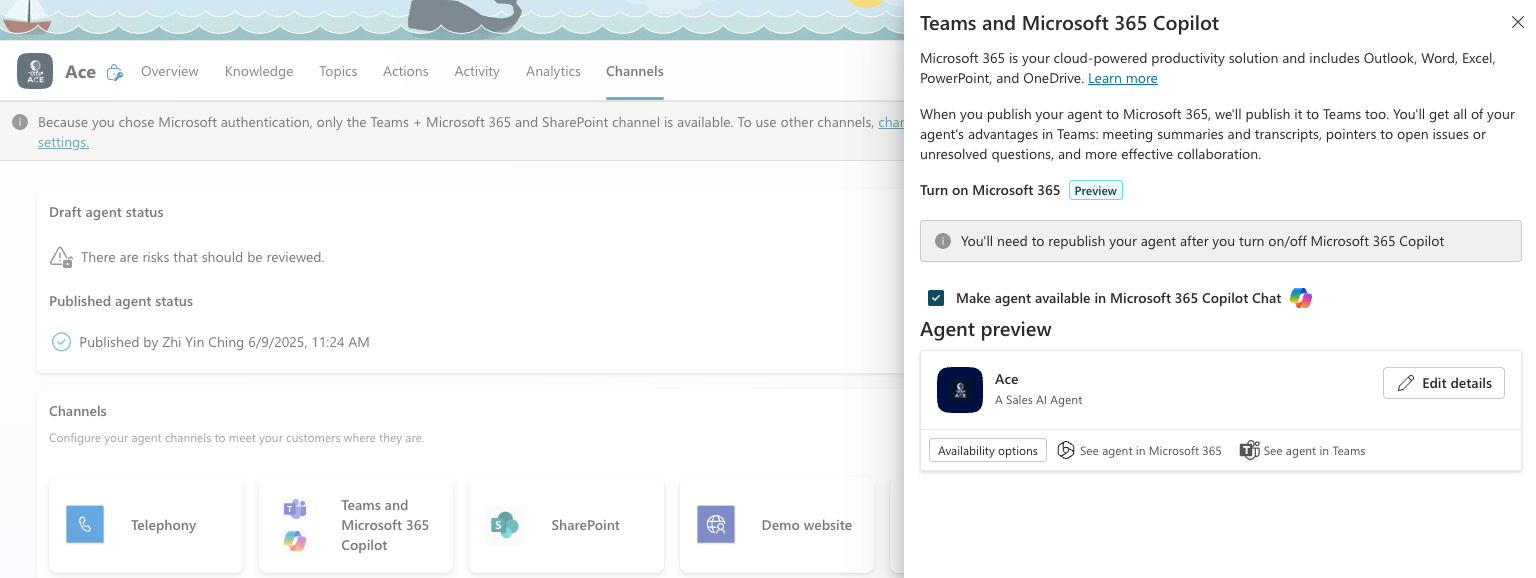Click 'Published by Zhi Yin Ching' status text

[x=224, y=342]
